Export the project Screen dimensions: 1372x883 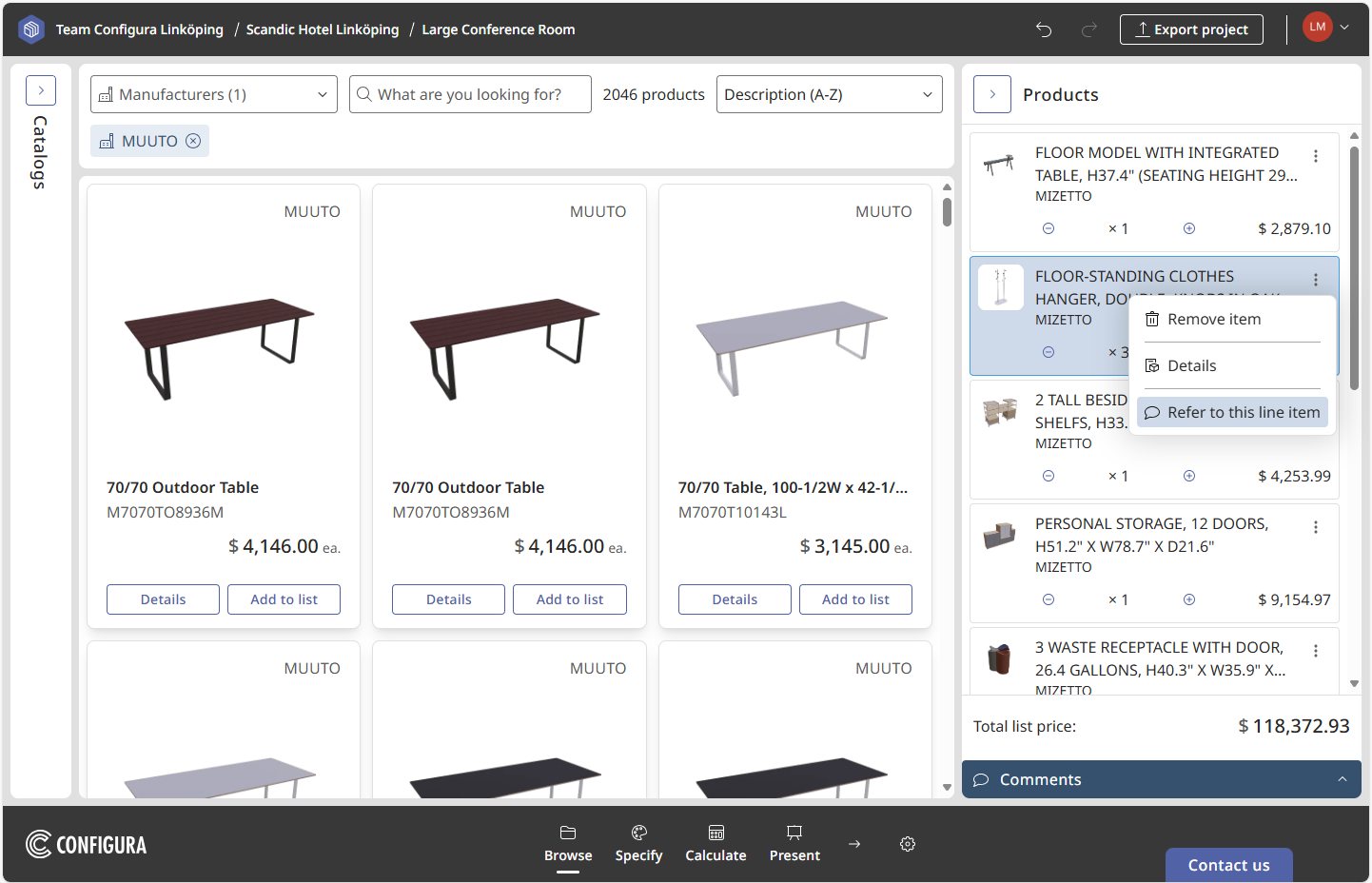coord(1191,29)
